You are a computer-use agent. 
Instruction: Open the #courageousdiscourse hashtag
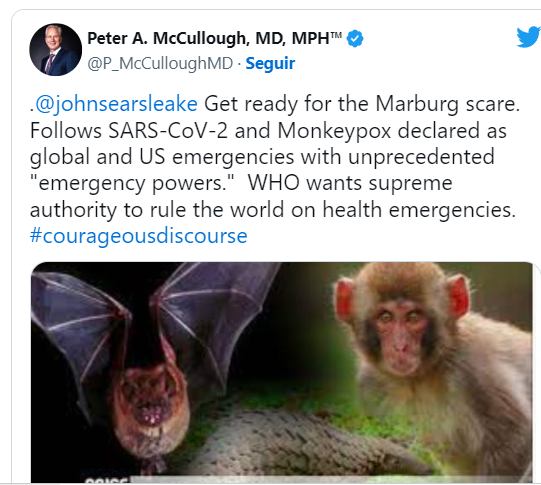[139, 236]
